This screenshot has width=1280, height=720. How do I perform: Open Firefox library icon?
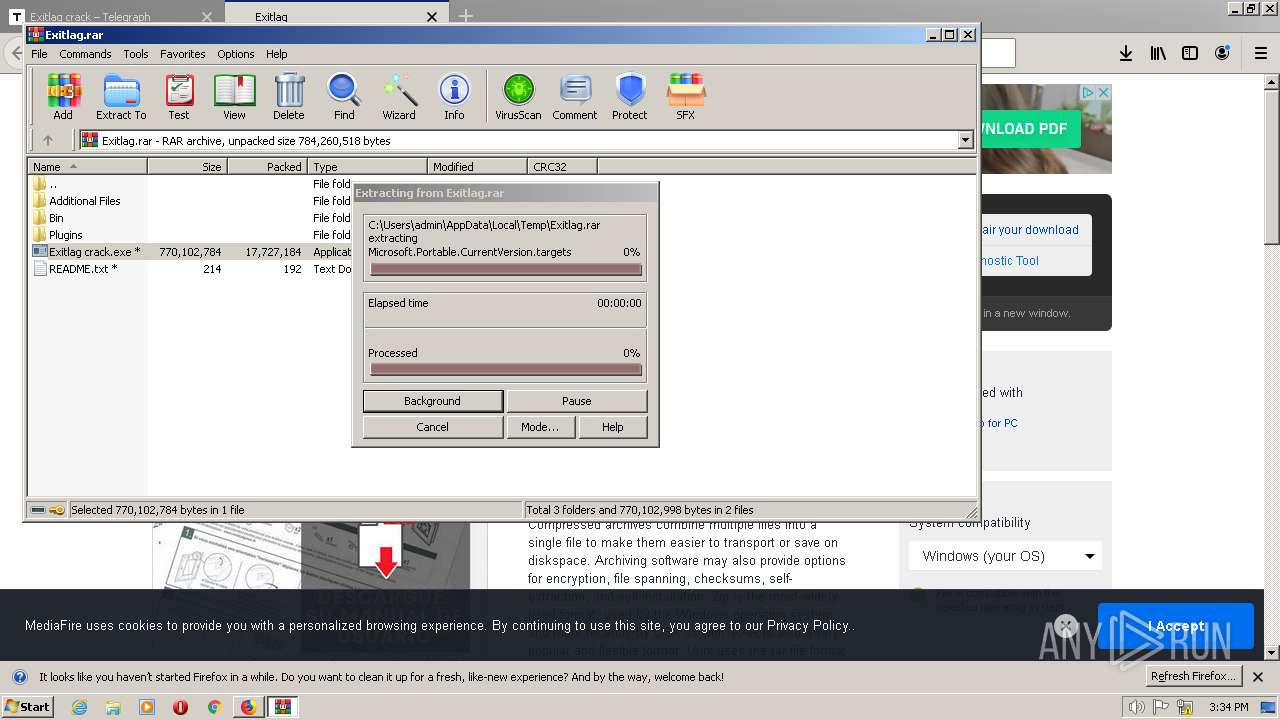1158,53
